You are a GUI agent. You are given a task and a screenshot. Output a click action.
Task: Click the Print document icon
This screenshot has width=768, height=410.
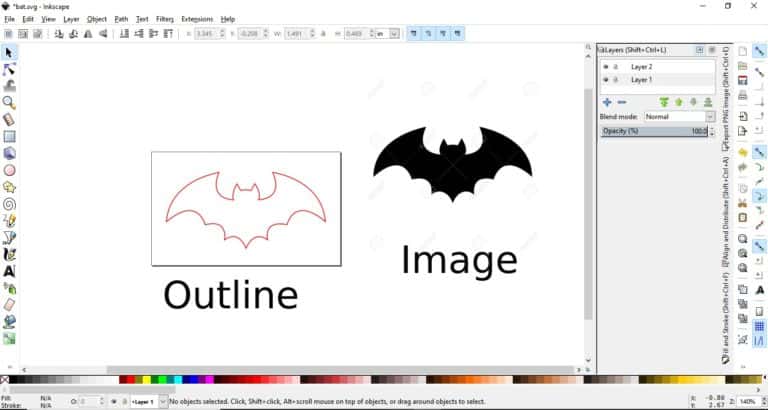click(x=743, y=96)
